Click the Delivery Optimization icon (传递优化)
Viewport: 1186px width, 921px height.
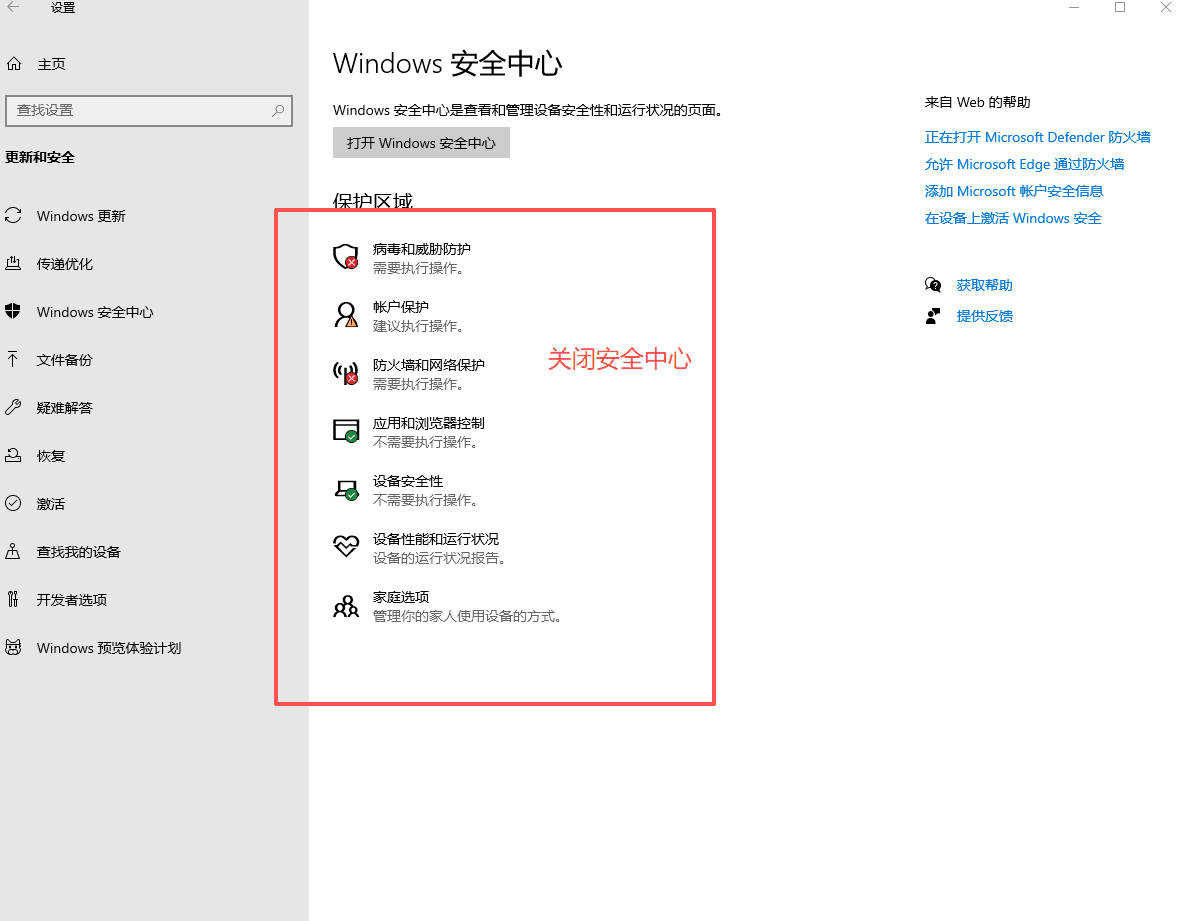point(13,264)
